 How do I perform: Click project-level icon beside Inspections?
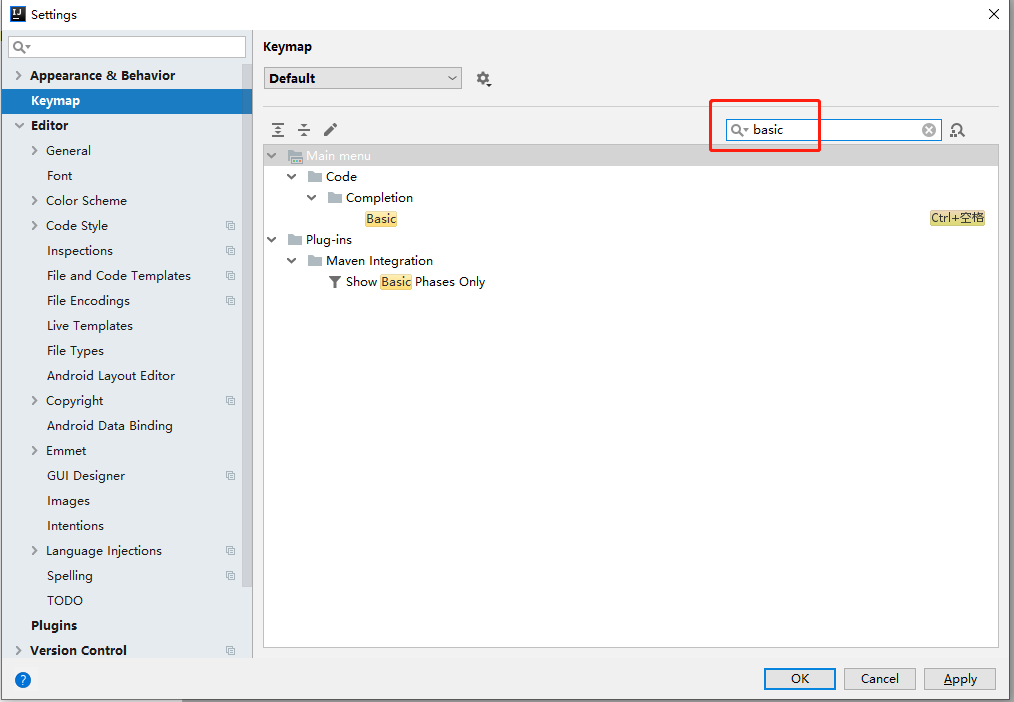click(230, 251)
